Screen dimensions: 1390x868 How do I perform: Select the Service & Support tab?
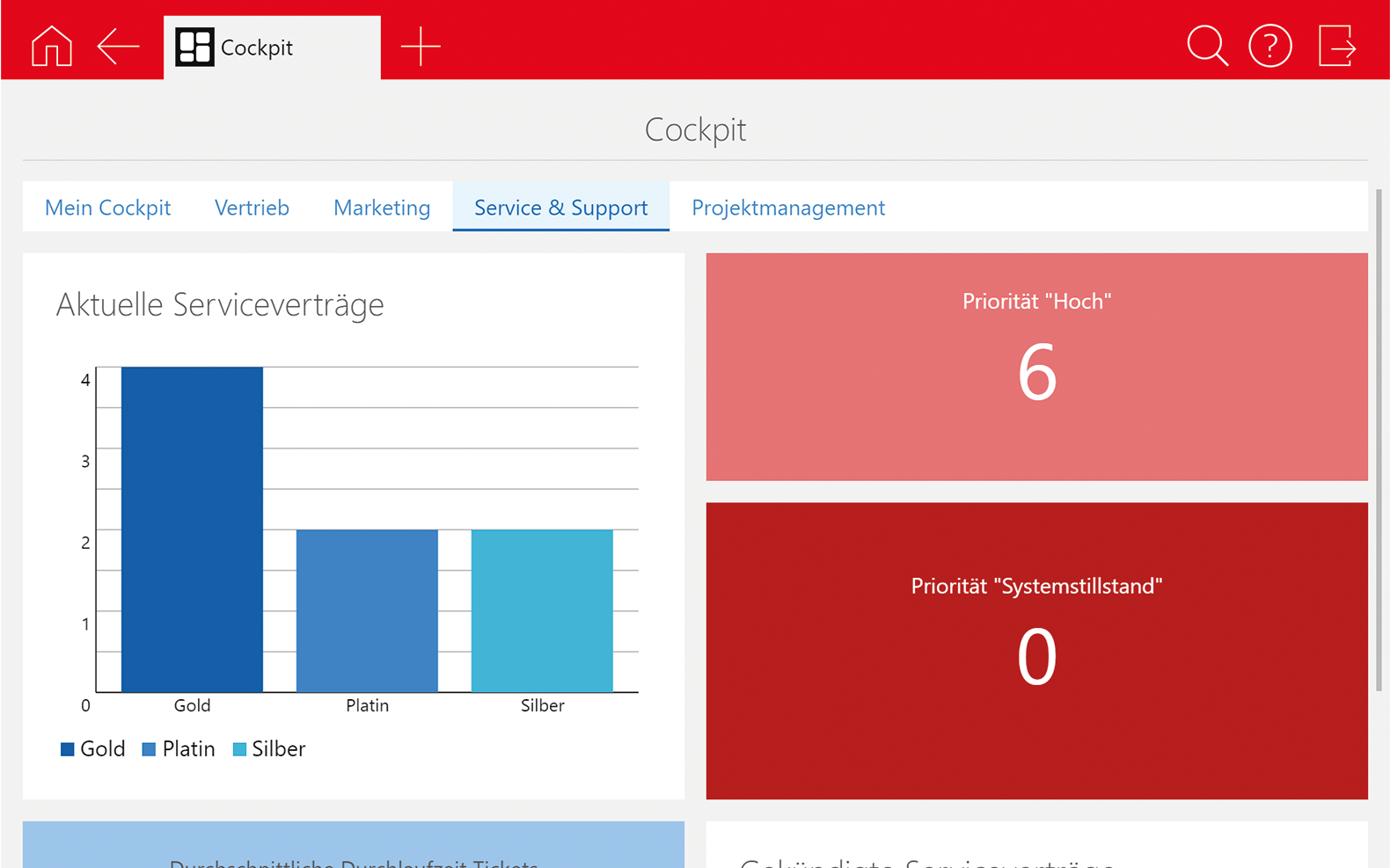coord(560,208)
